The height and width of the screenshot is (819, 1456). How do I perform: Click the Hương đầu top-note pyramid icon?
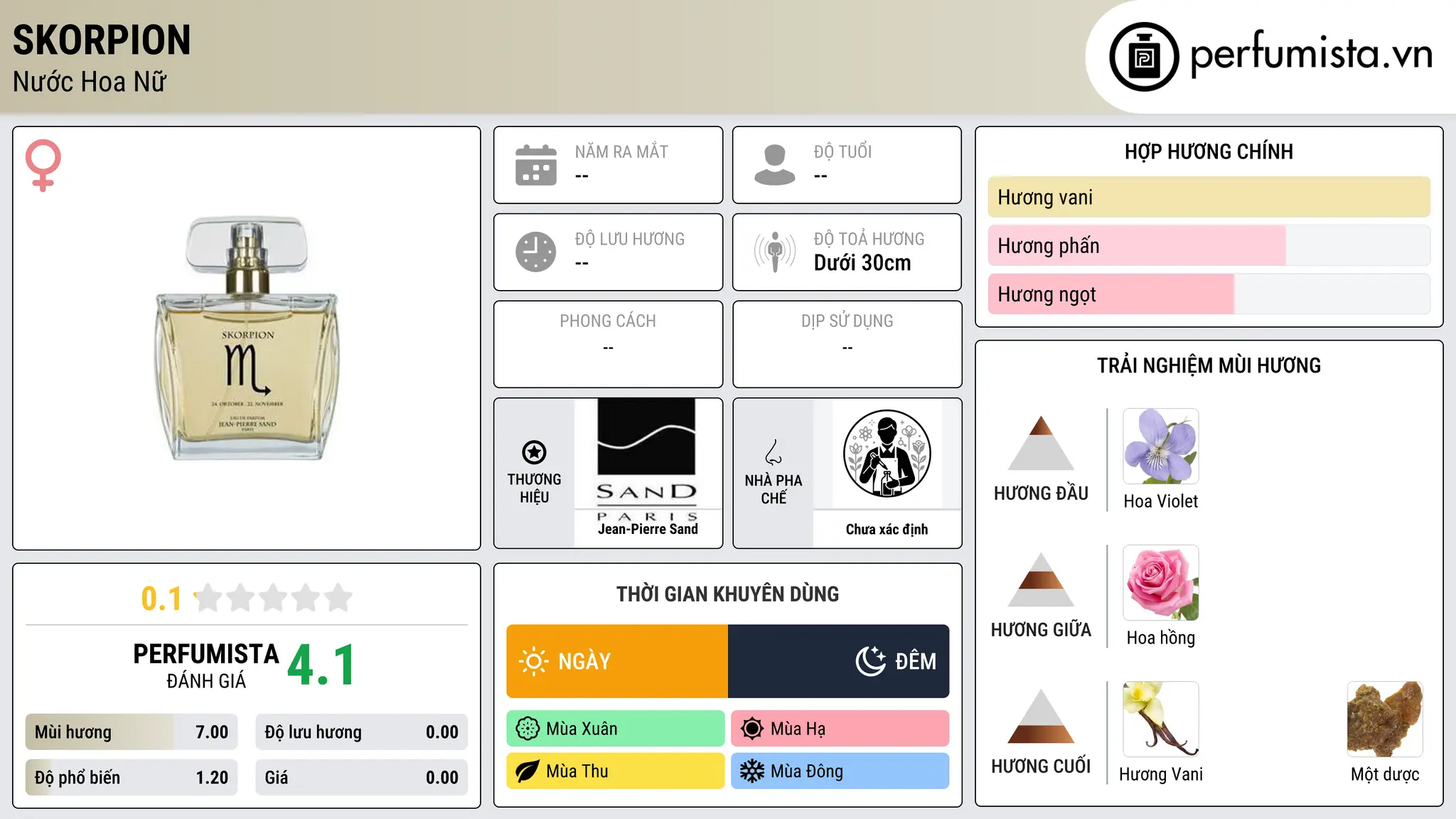click(1041, 443)
